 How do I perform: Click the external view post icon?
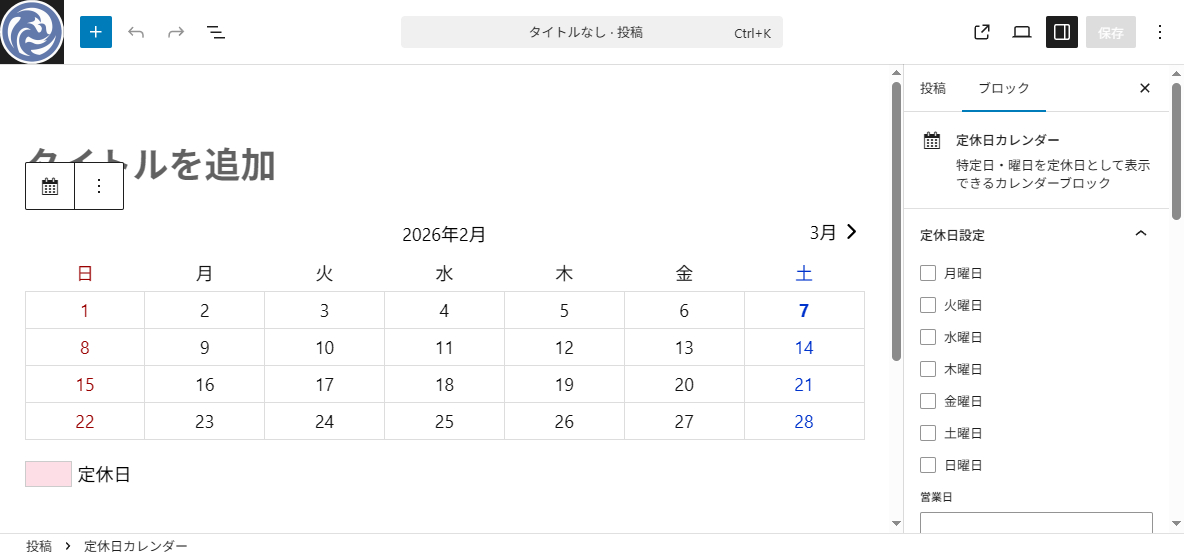pos(982,32)
